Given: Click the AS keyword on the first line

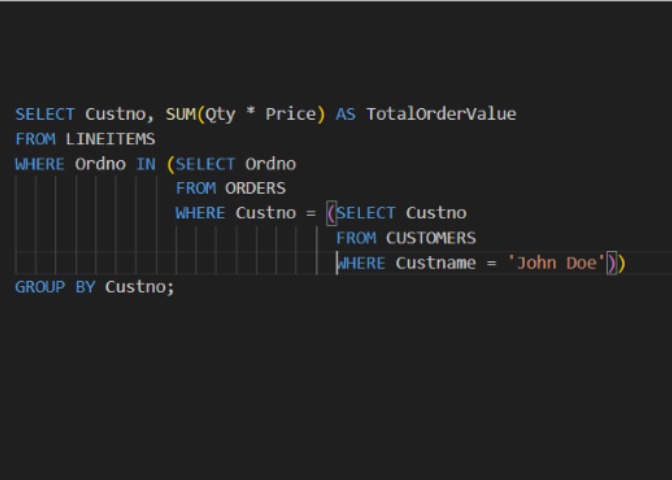Looking at the screenshot, I should (x=345, y=114).
